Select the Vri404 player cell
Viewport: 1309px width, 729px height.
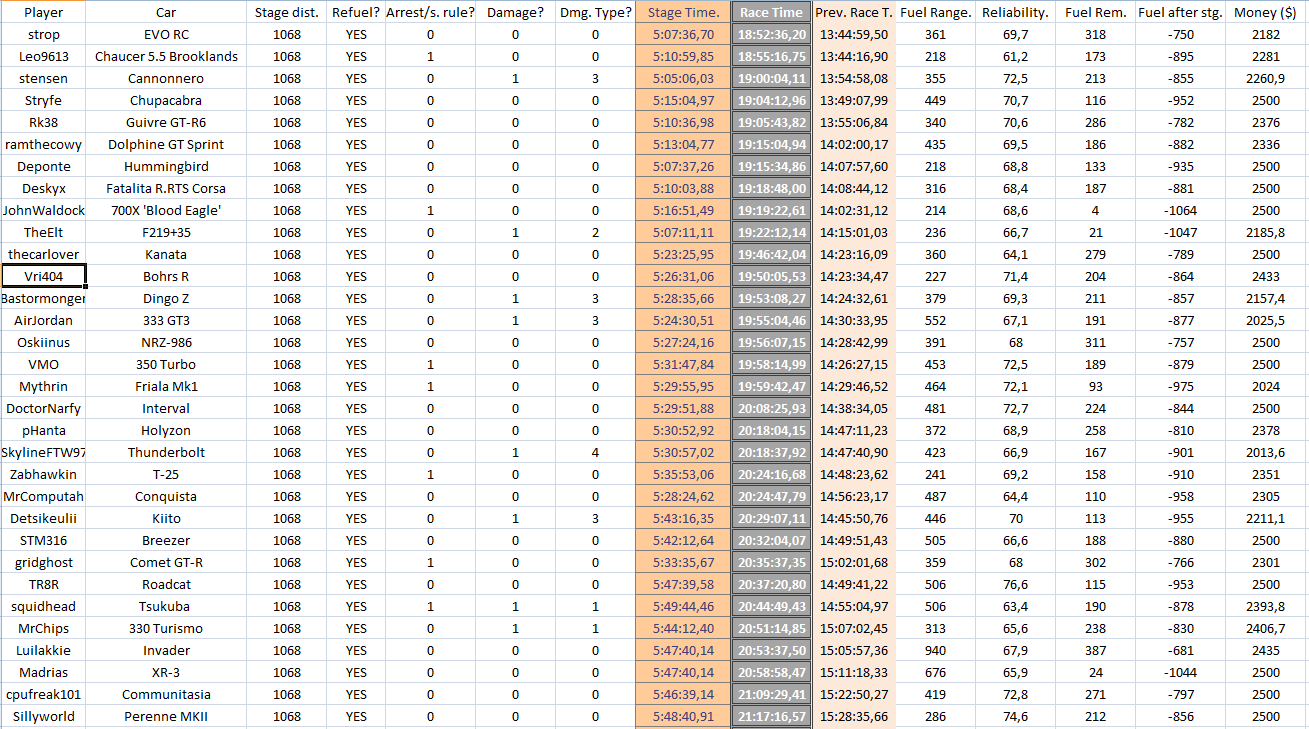[43, 276]
